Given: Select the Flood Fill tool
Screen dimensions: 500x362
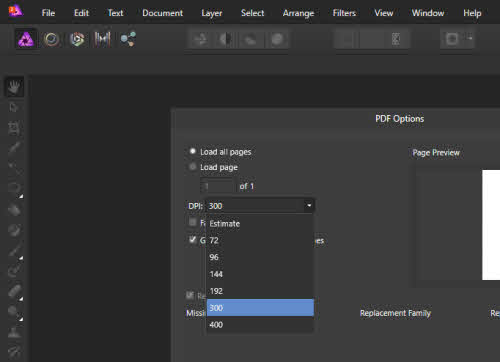Looking at the screenshot, I should click(14, 209).
